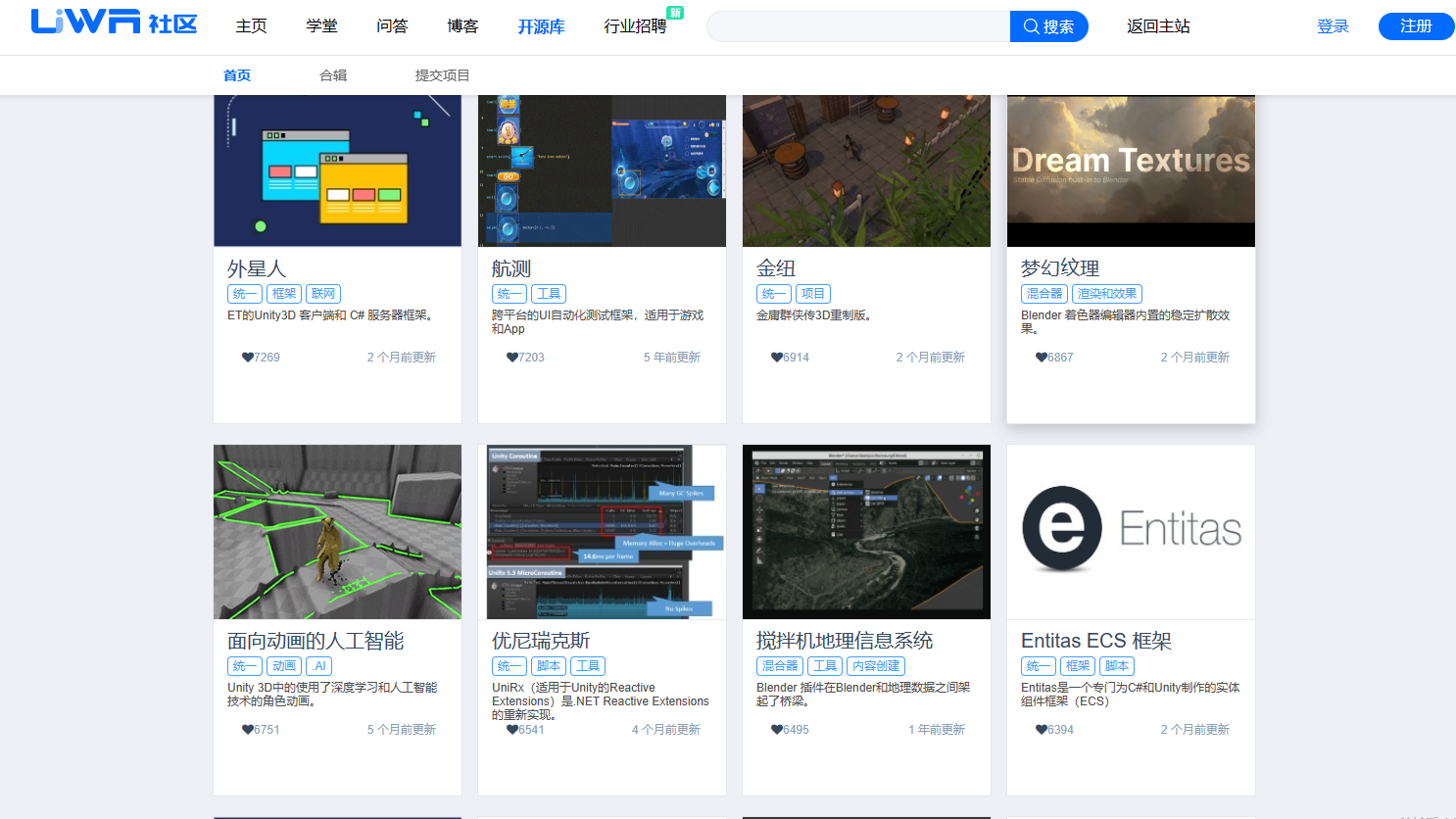Click the AI tag
Viewport: 1456px width, 819px height.
pyautogui.click(x=319, y=666)
